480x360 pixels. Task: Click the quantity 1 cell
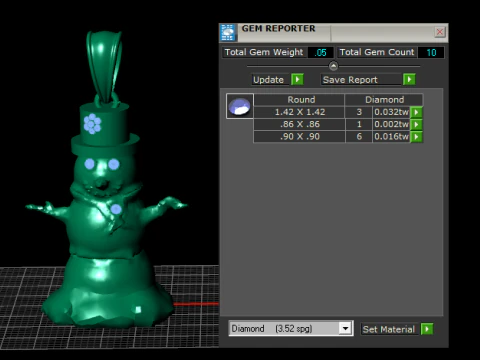click(x=359, y=124)
